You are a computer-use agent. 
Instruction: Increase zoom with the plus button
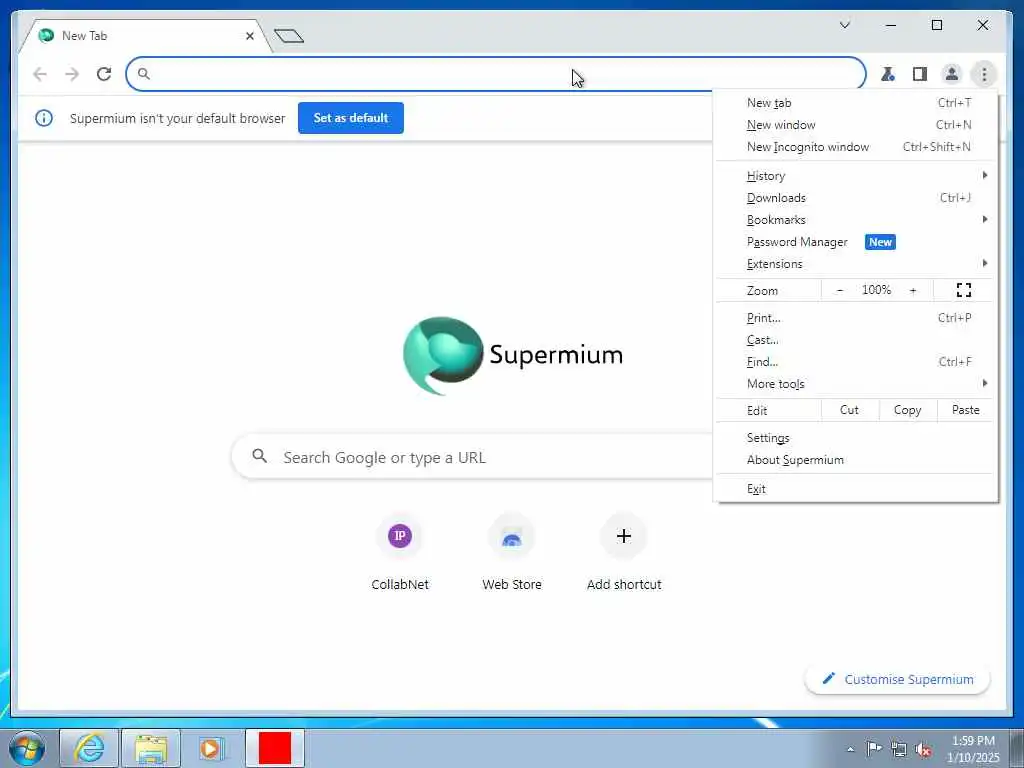tap(913, 290)
